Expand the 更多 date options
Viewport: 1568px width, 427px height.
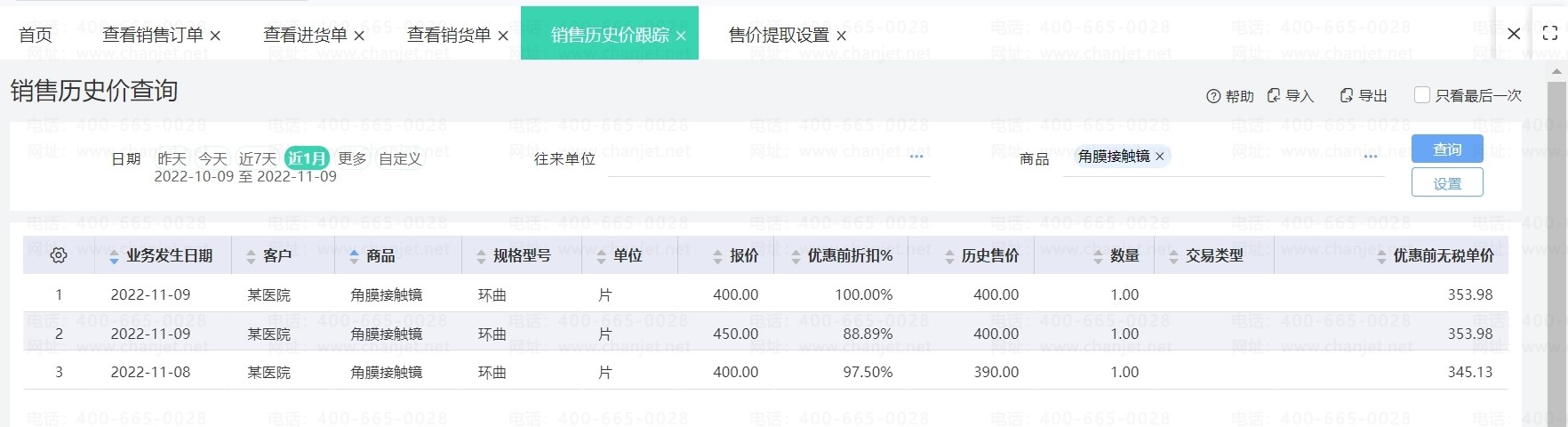click(x=352, y=158)
